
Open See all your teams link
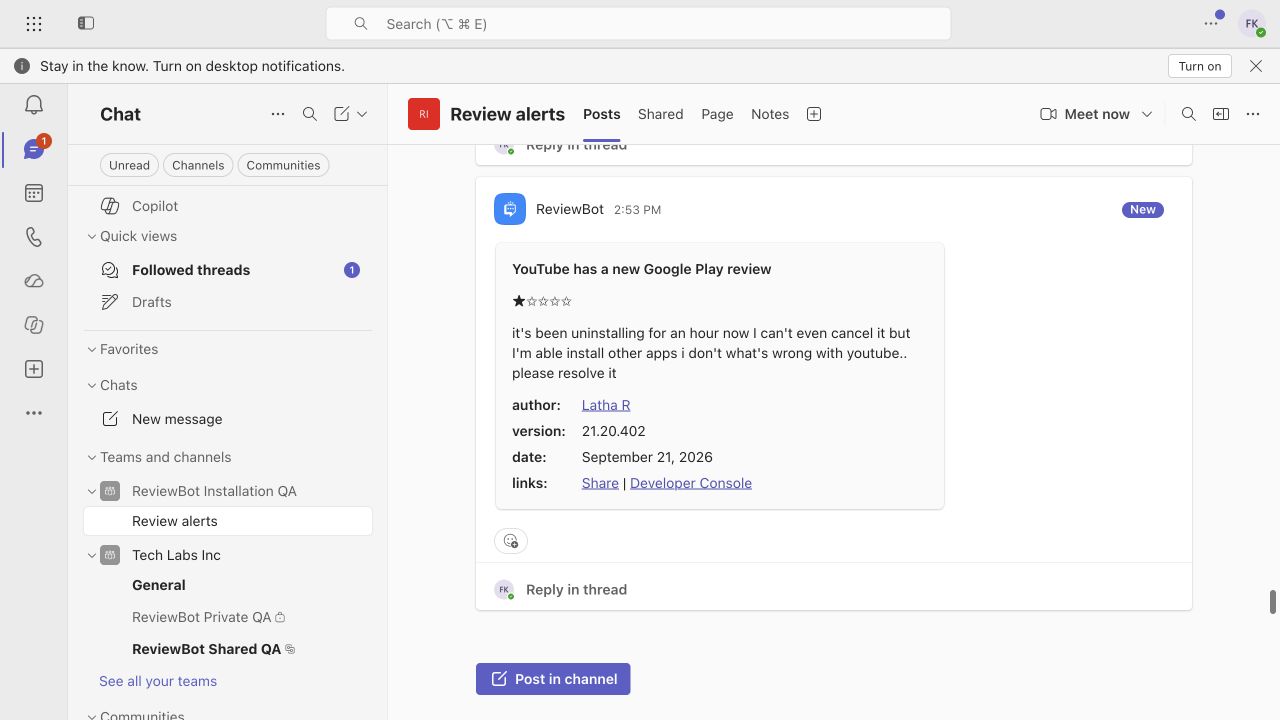(x=158, y=681)
